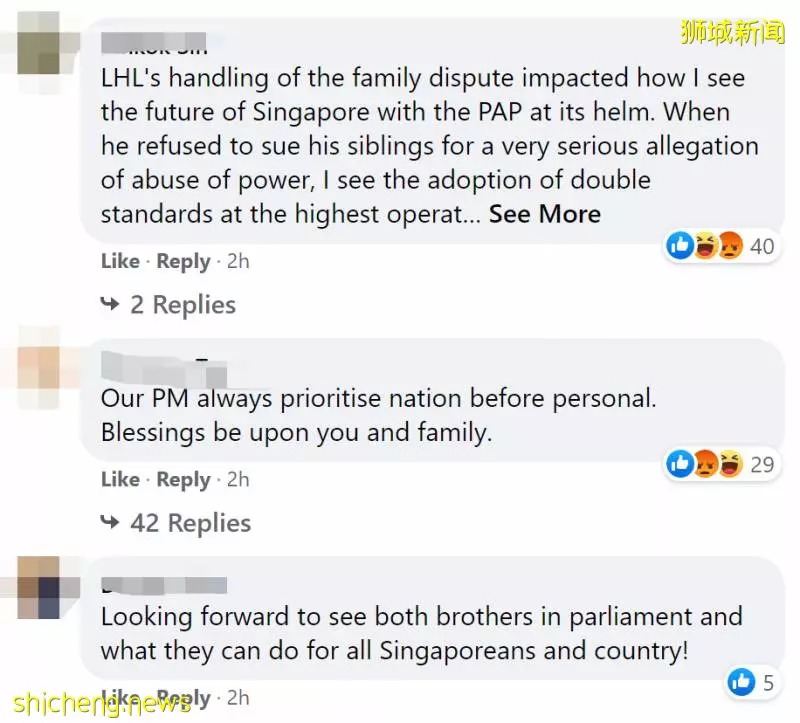Viewport: 800px width, 723px height.
Task: Click reply arrow icon beside '2 Replies'
Action: [110, 304]
